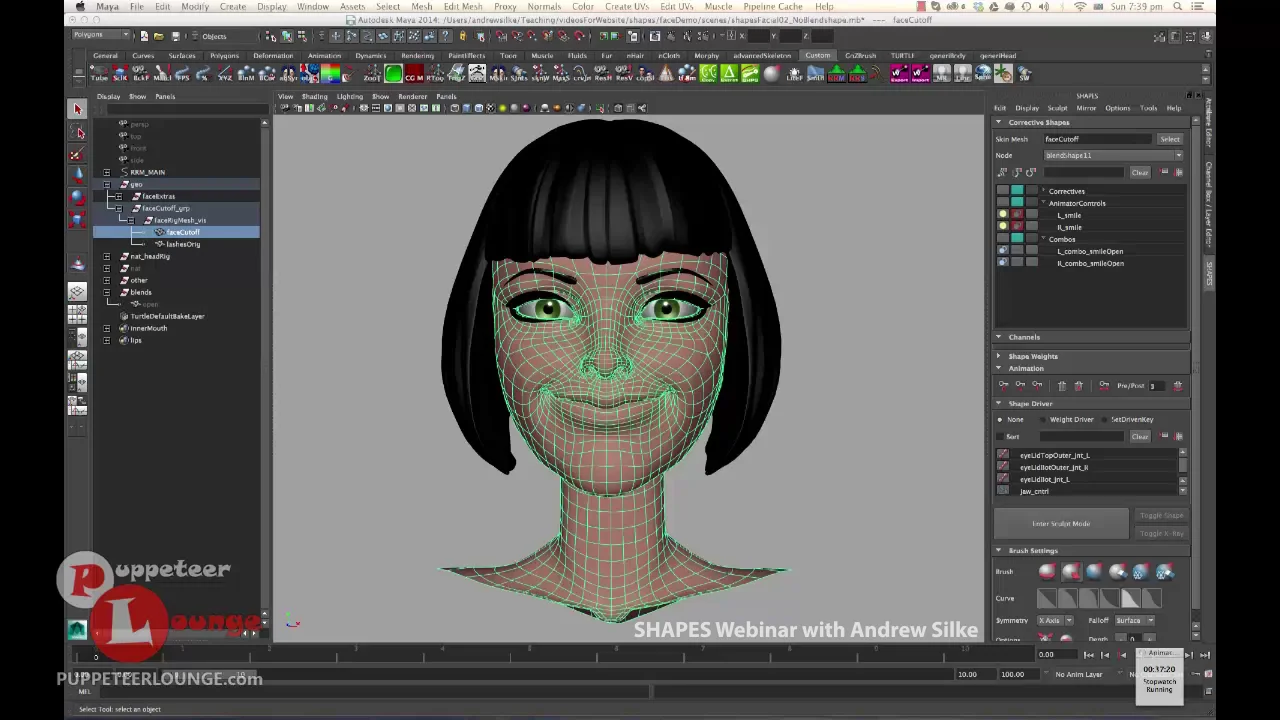Screen dimensions: 1280x720
Task: Open the Symmetry X Axis dropdown
Action: pyautogui.click(x=1055, y=620)
